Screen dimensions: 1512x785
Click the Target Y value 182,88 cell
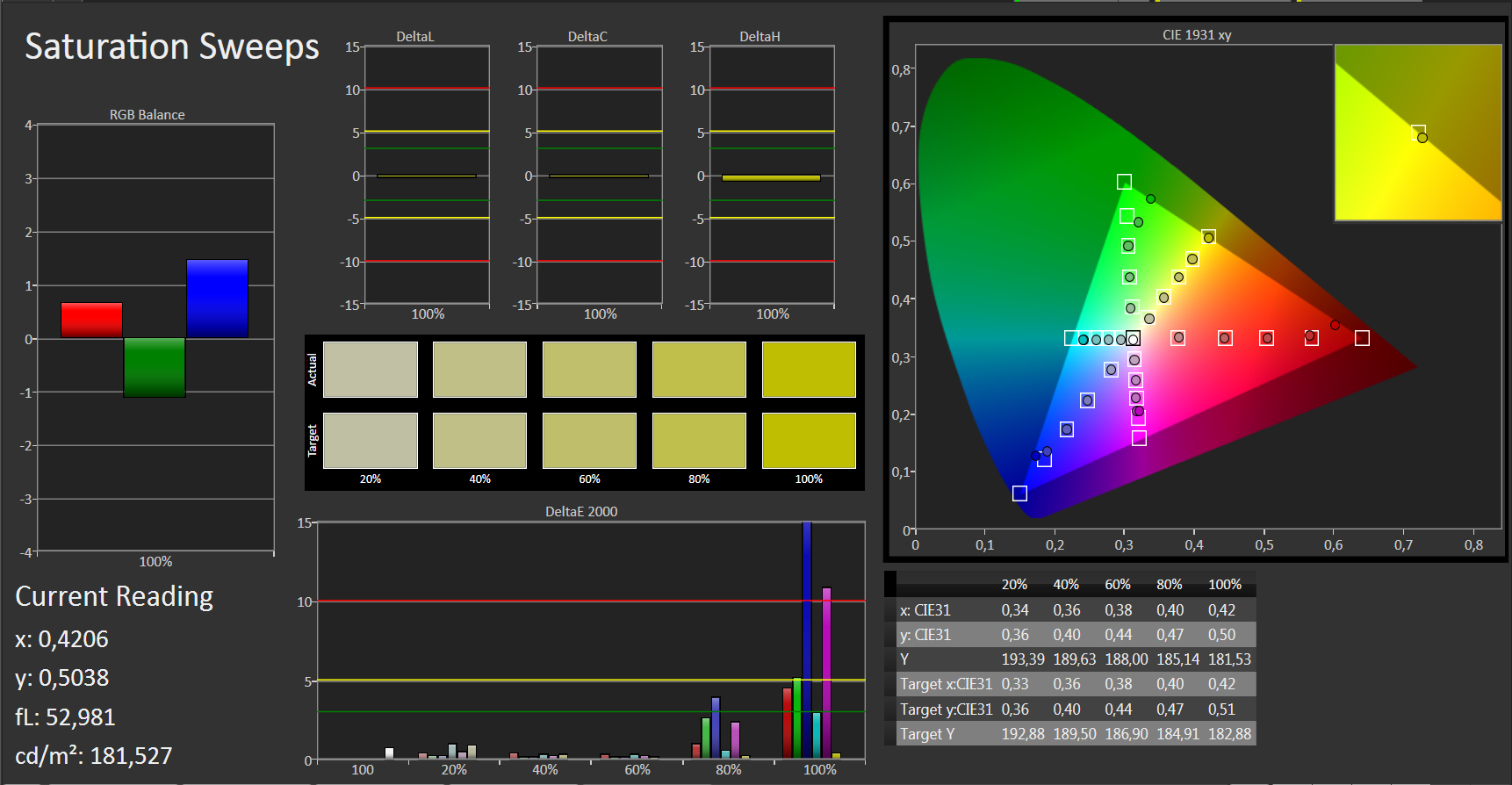[x=1229, y=733]
